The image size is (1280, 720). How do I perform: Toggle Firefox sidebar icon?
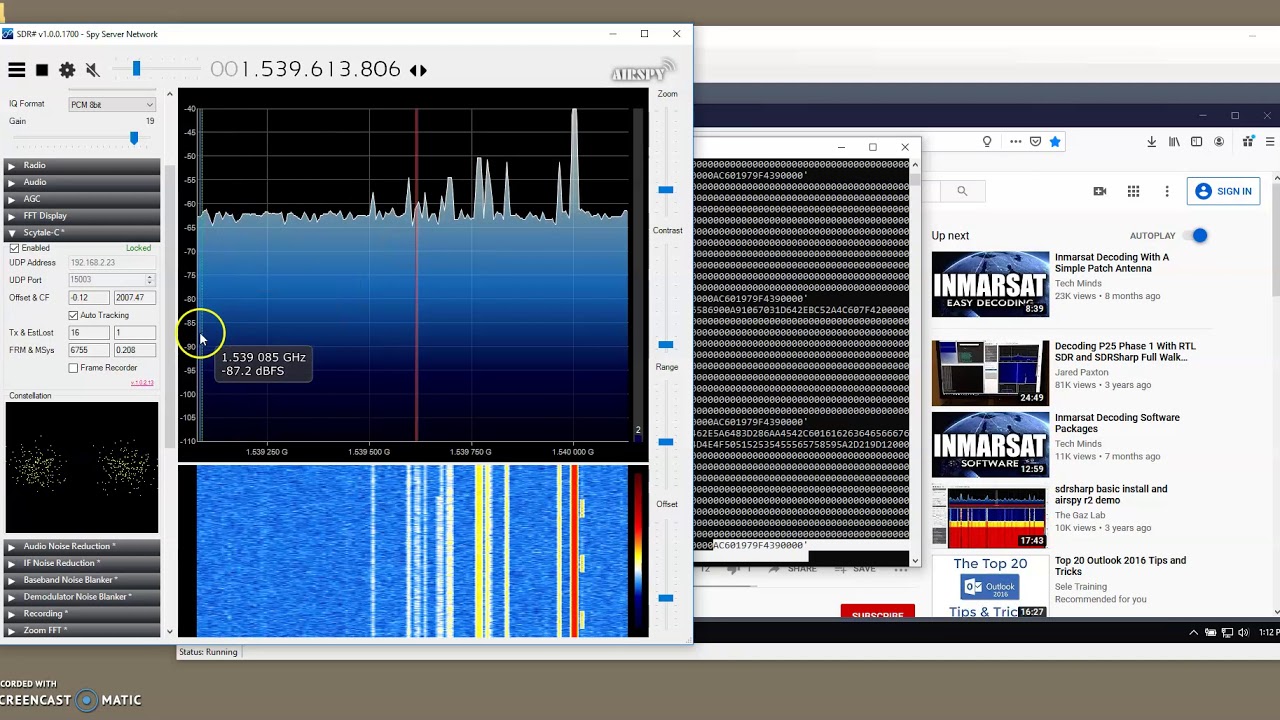coord(1197,142)
